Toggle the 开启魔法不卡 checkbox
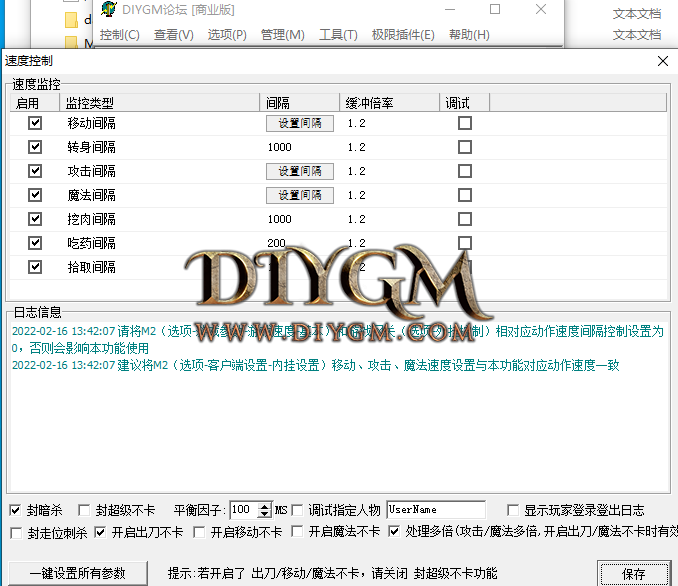The image size is (678, 586). click(297, 531)
